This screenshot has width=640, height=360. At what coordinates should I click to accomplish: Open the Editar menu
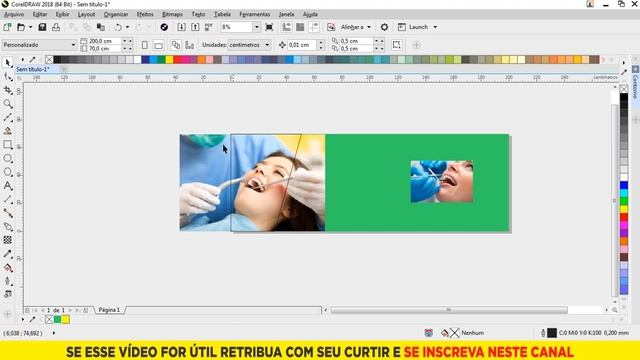[x=40, y=14]
